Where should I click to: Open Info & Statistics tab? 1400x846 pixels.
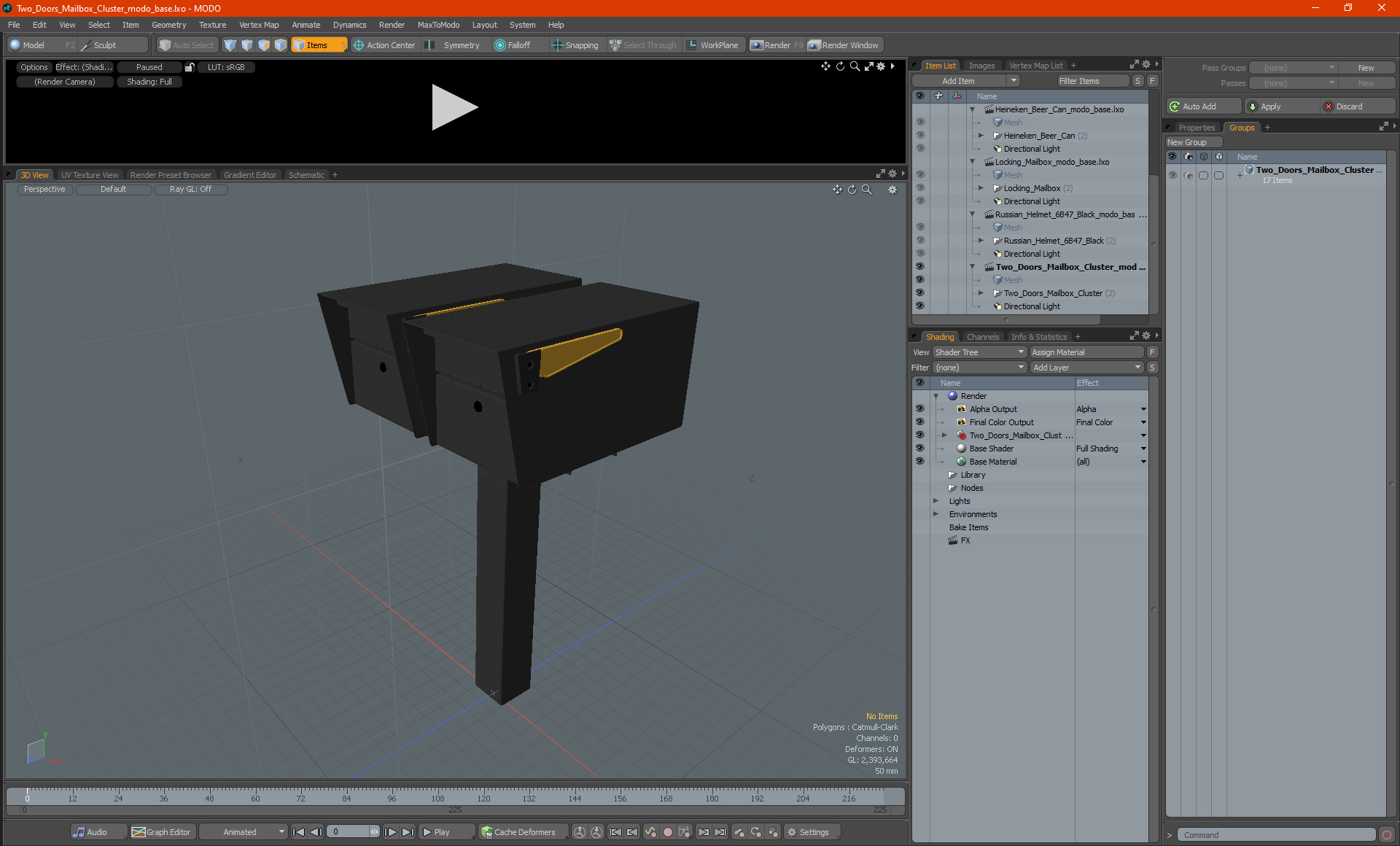coord(1039,337)
